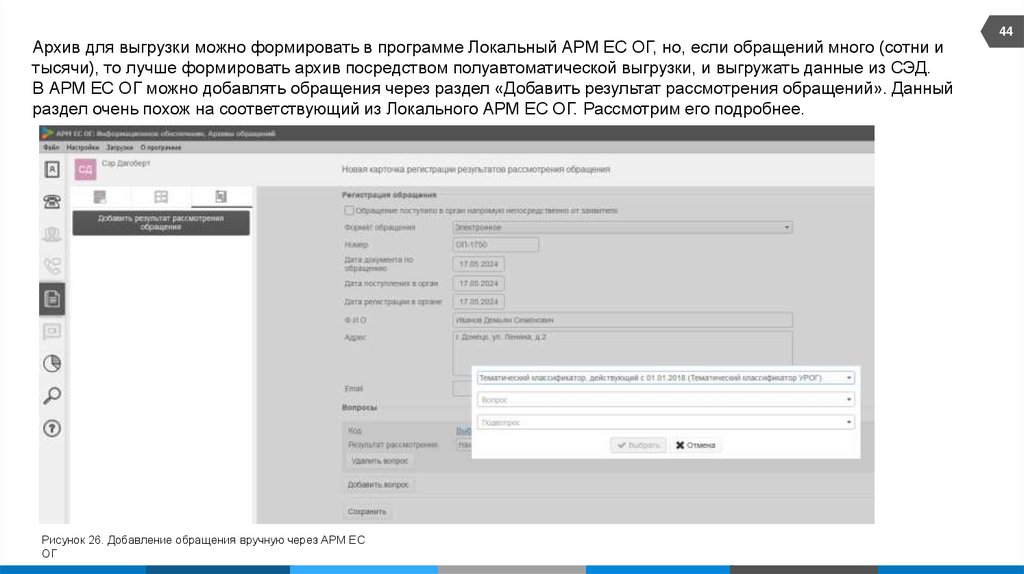This screenshot has height=574, width=1024.
Task: Open the message sidebar icon
Action: (52, 331)
